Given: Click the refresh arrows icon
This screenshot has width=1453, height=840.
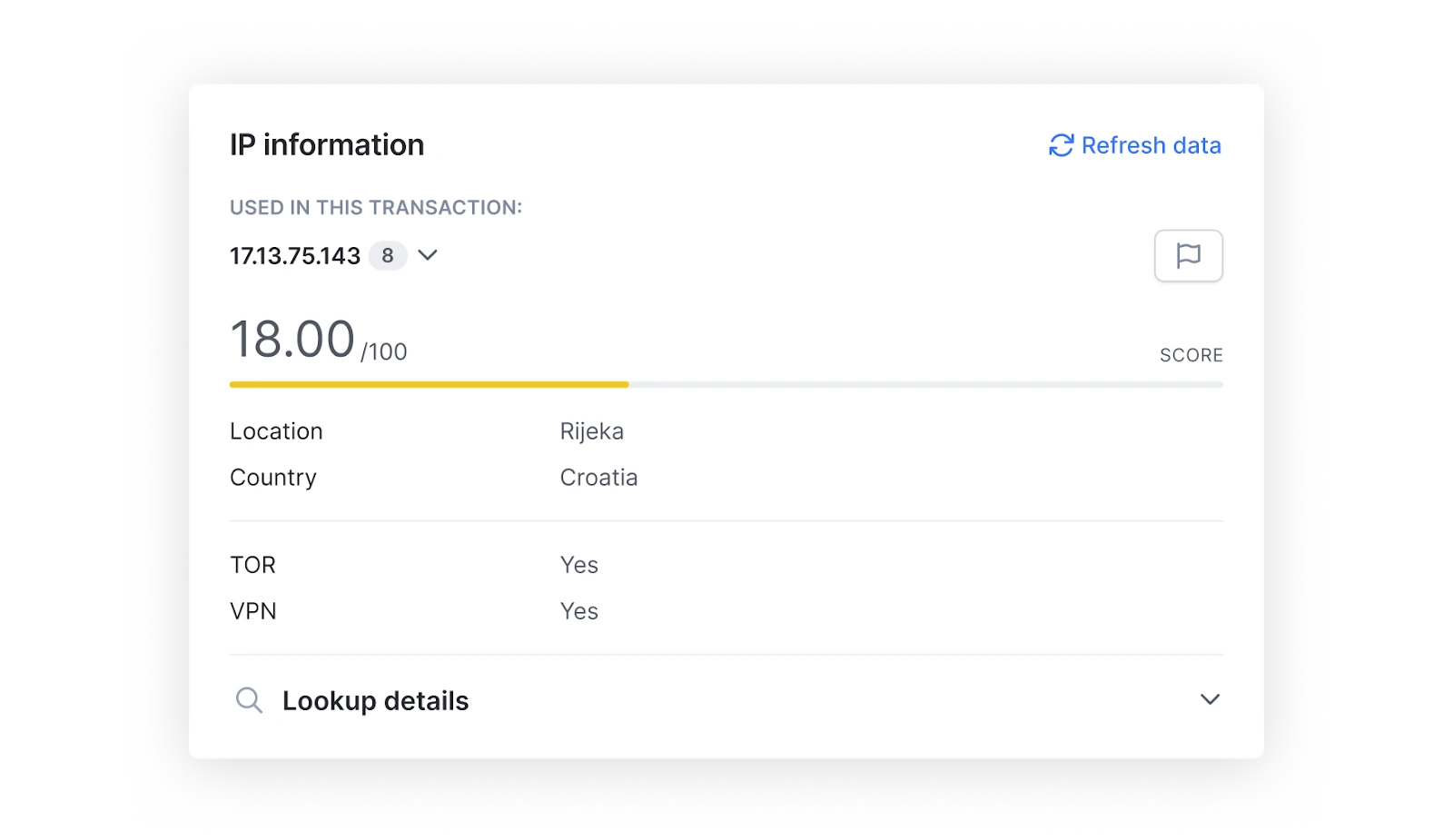Looking at the screenshot, I should click(1061, 145).
